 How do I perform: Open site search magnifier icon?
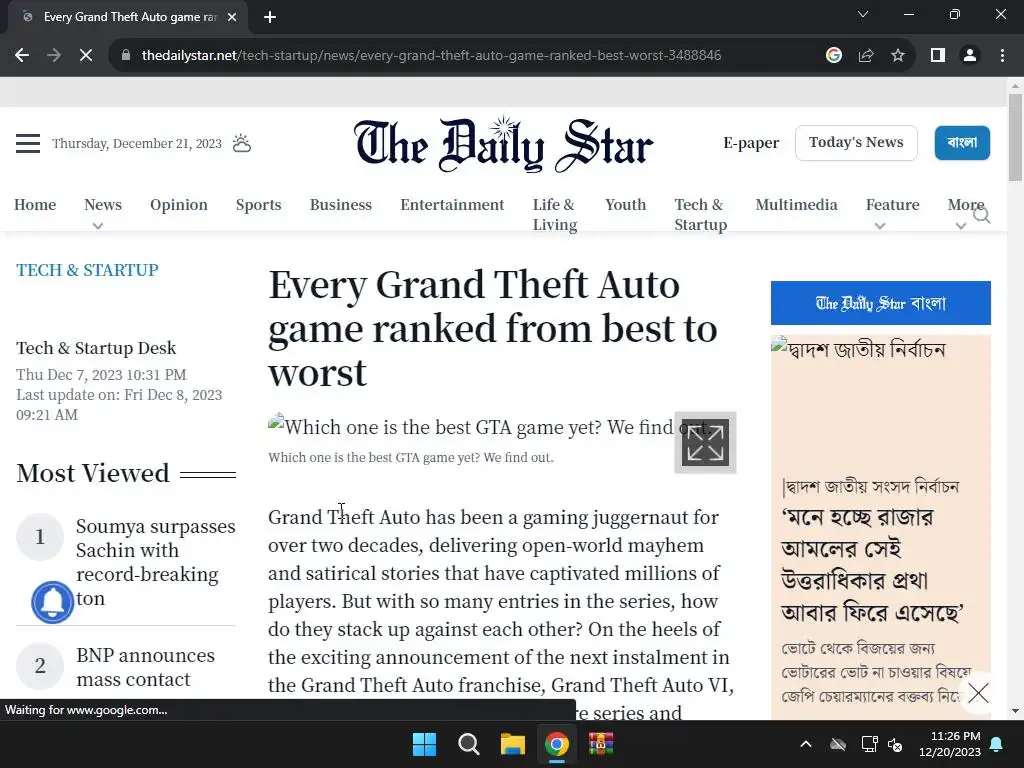click(x=982, y=215)
